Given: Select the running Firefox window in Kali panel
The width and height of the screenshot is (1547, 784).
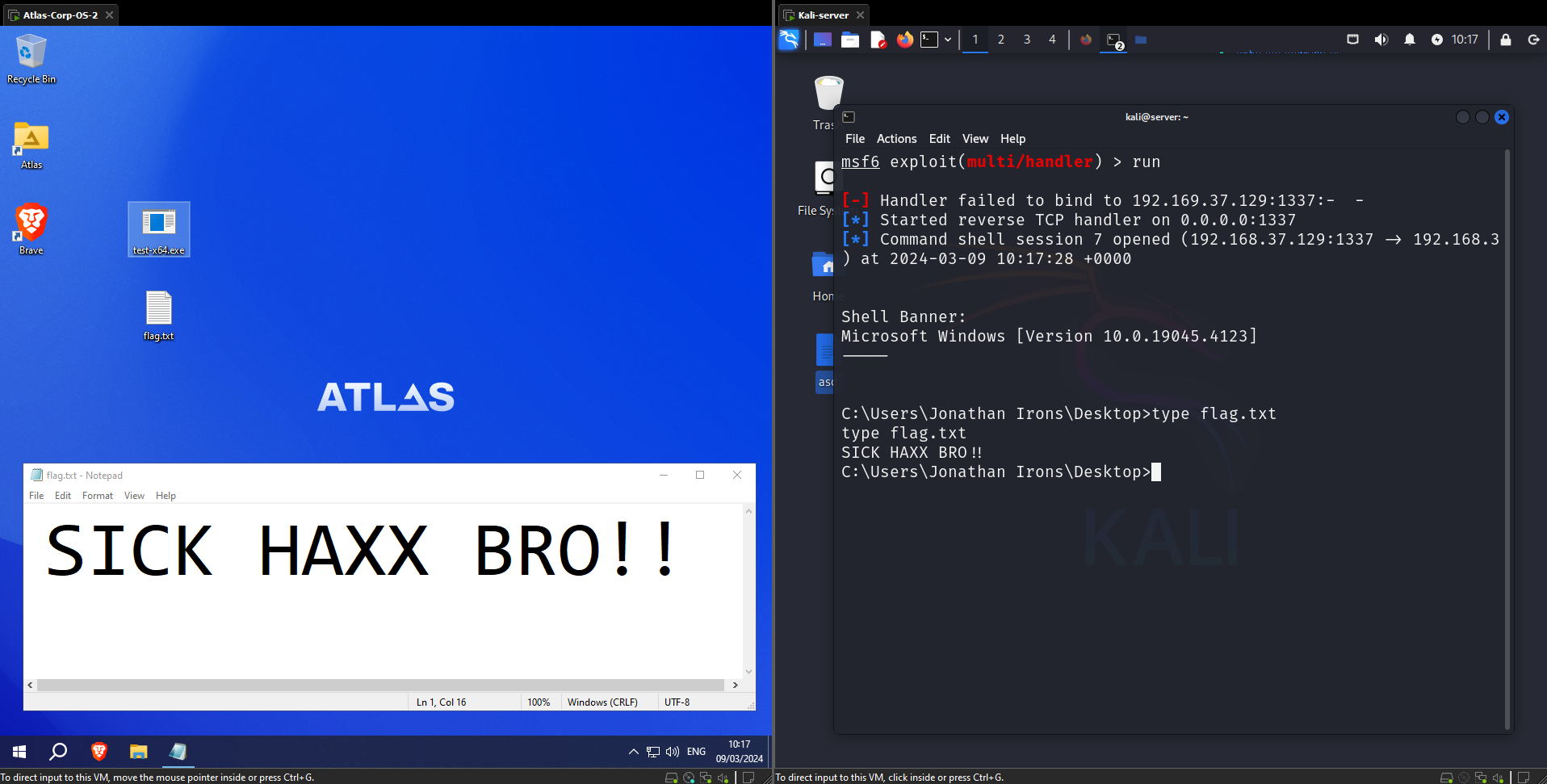Looking at the screenshot, I should click(1086, 40).
